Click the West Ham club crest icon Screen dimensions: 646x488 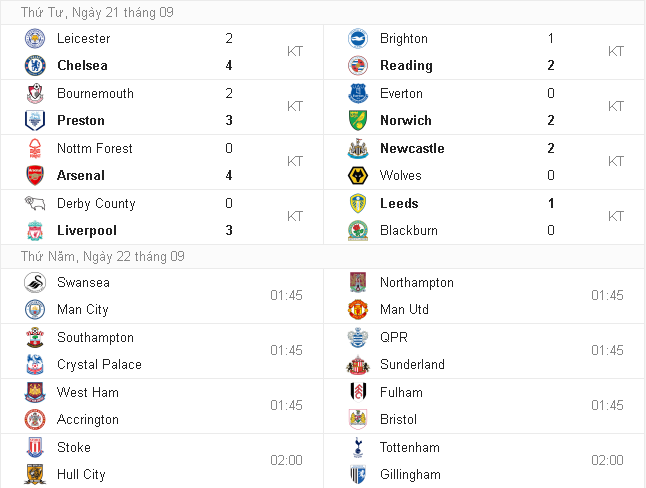[x=36, y=393]
